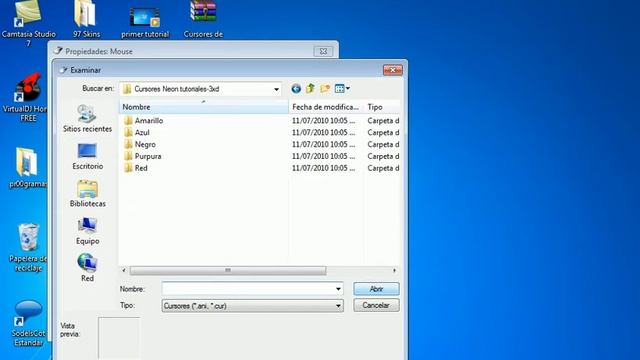Go up one folder level

tap(310, 88)
